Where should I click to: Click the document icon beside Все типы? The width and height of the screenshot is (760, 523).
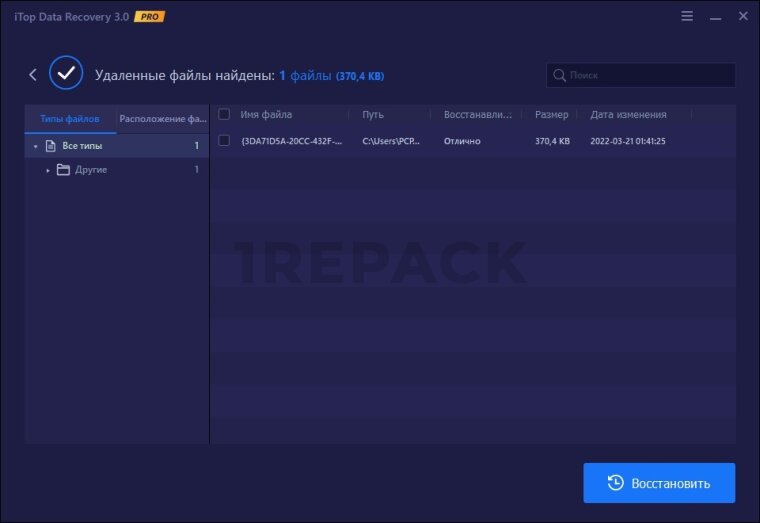[50, 146]
